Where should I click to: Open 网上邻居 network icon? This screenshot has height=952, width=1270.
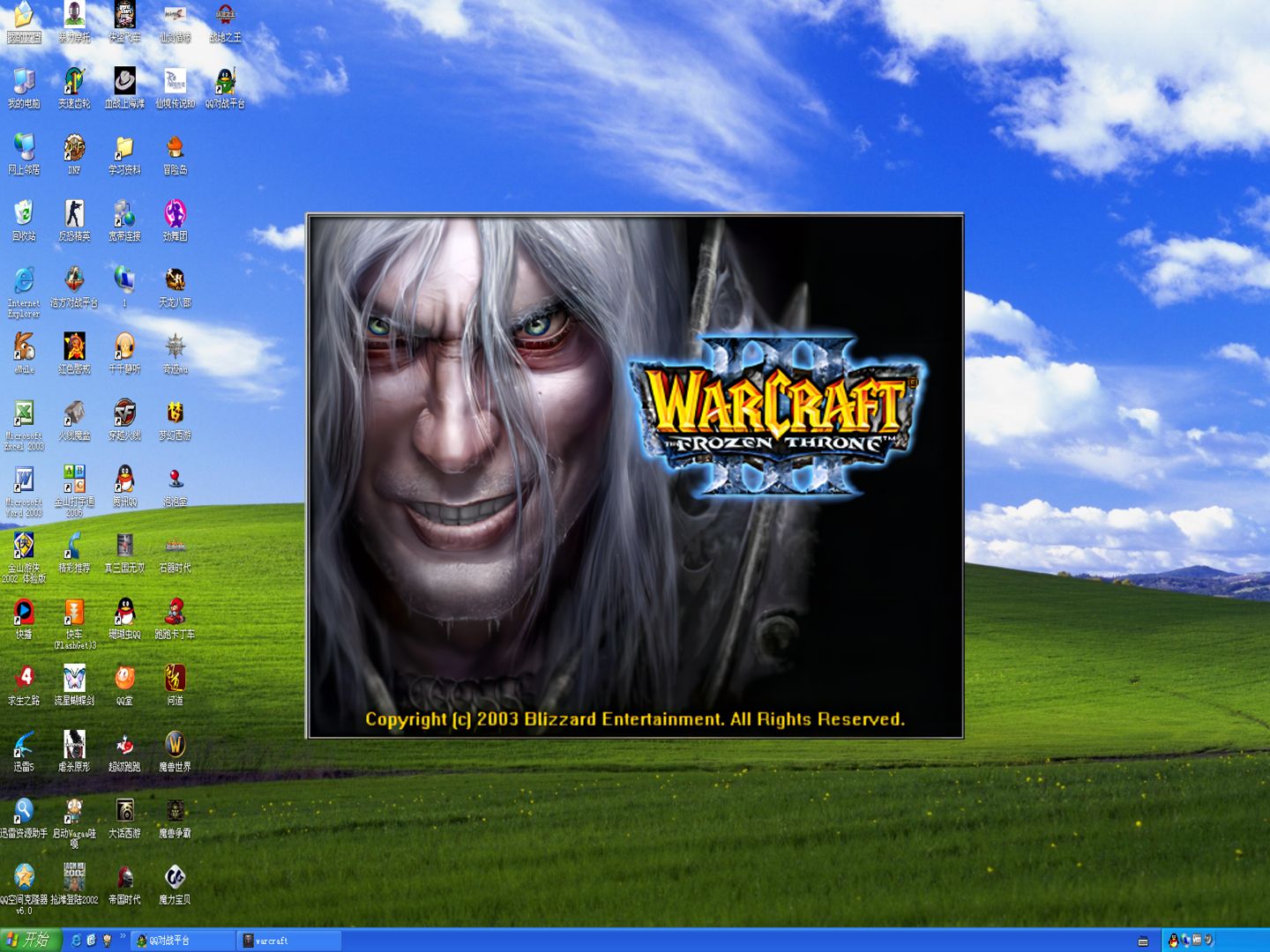pos(24,148)
